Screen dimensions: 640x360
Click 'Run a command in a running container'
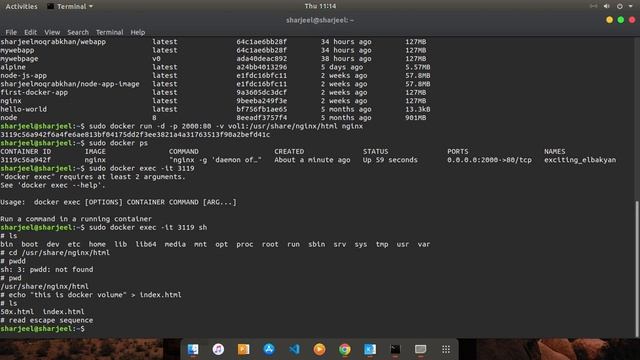point(76,219)
